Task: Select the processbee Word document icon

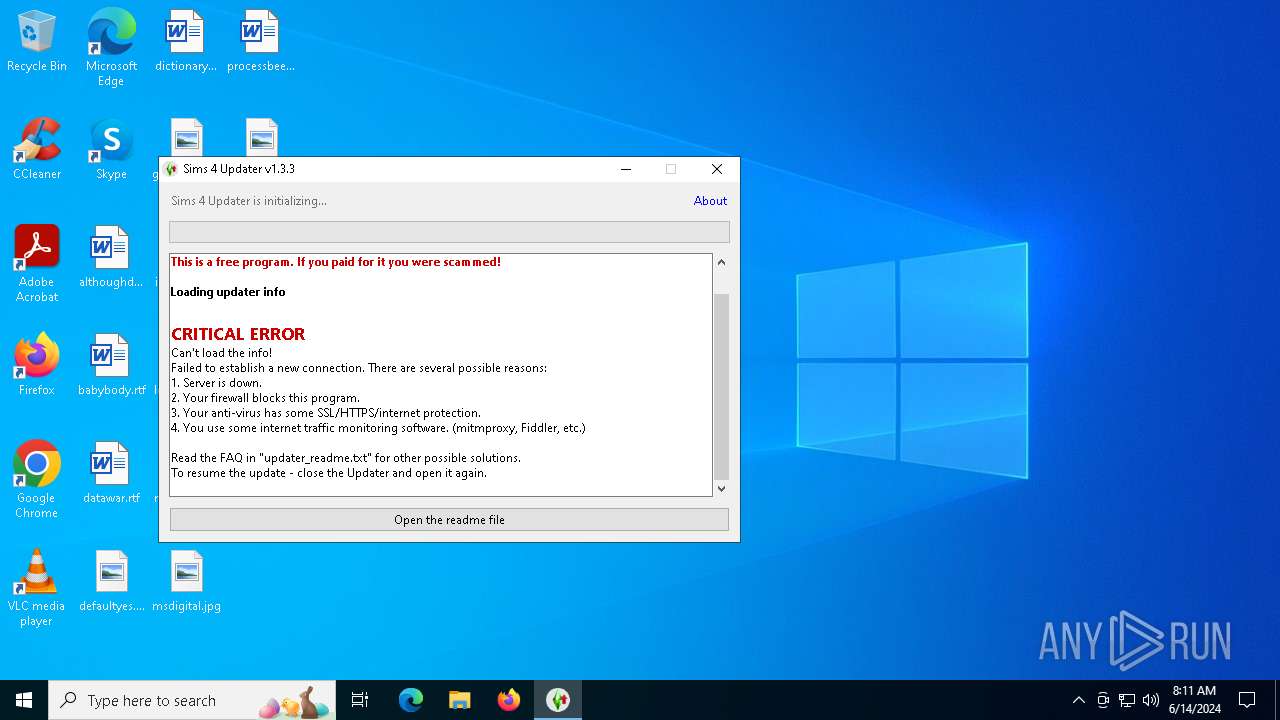Action: tap(260, 42)
